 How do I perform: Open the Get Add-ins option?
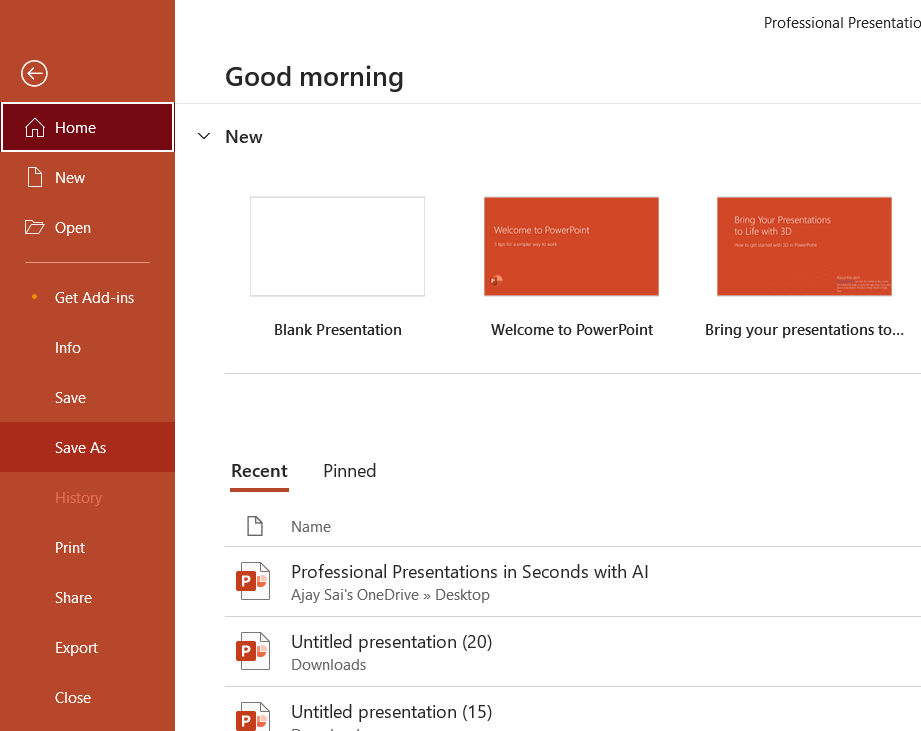94,298
